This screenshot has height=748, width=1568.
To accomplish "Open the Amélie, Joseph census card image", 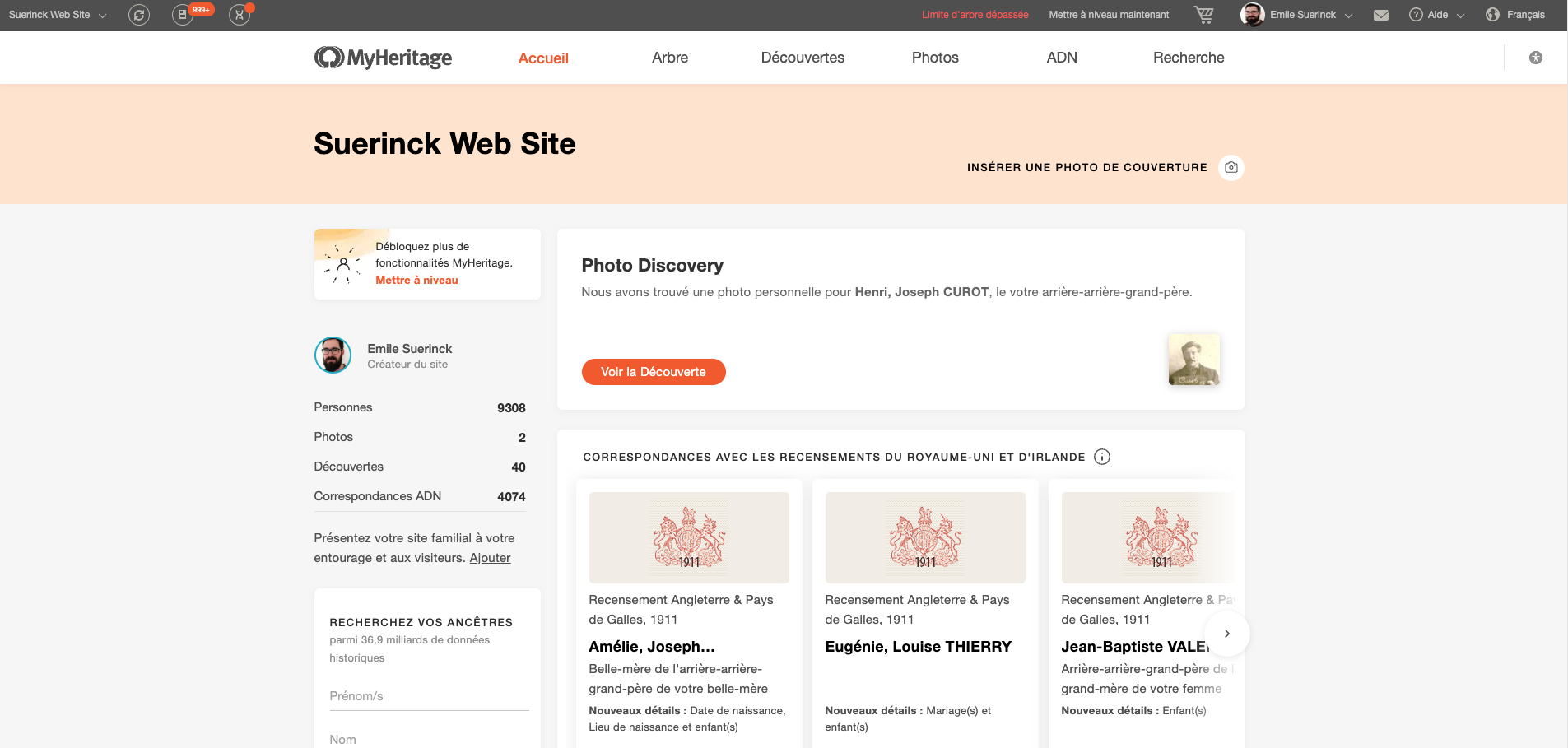I will (x=689, y=537).
